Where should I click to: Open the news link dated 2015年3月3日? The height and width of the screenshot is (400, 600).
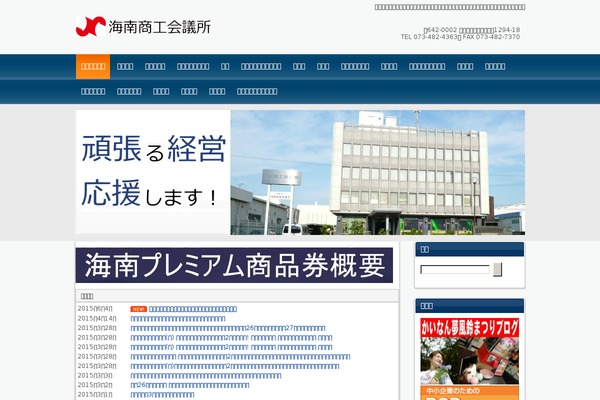pos(206,376)
